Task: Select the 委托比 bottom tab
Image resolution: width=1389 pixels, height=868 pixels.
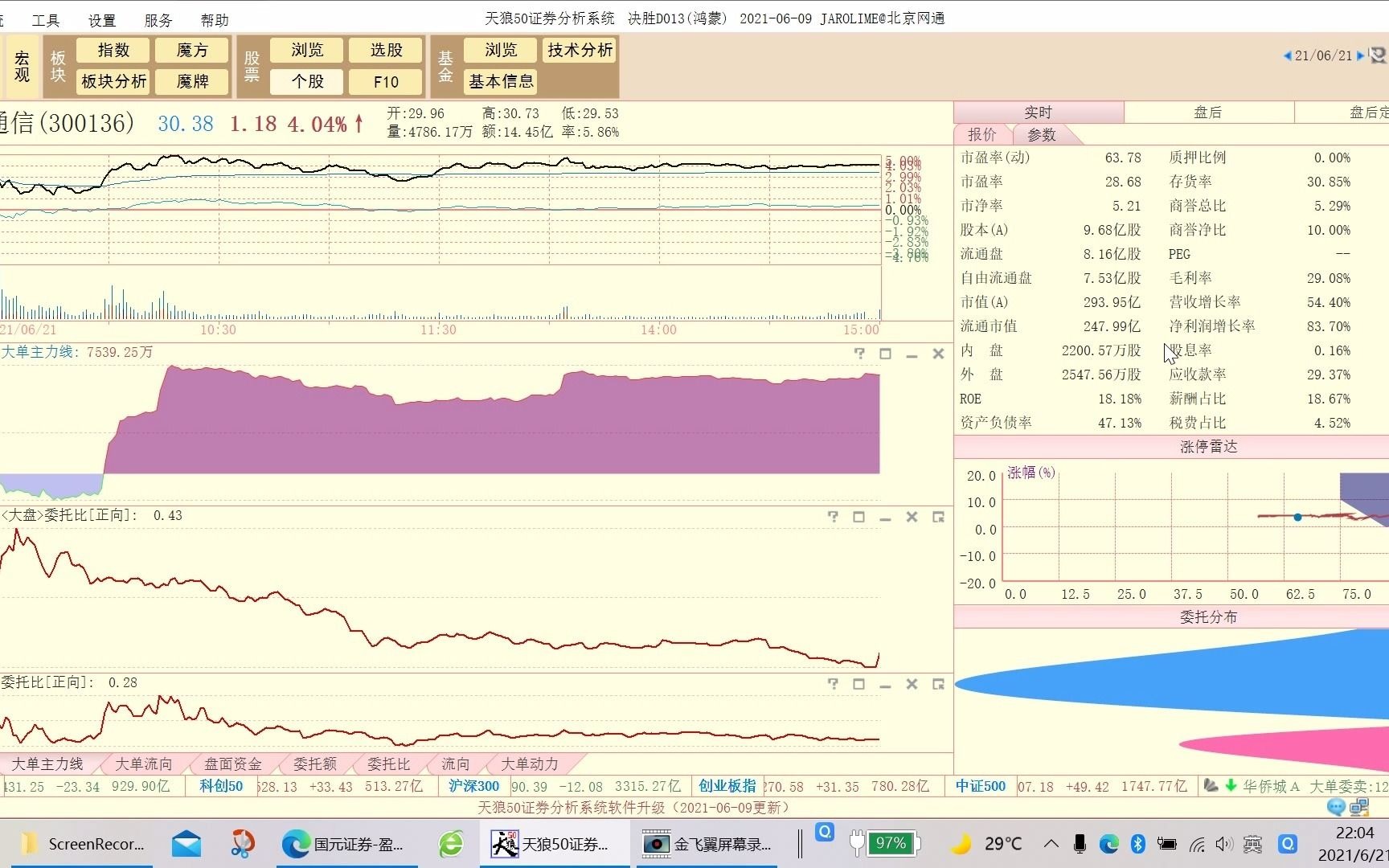Action: click(388, 764)
